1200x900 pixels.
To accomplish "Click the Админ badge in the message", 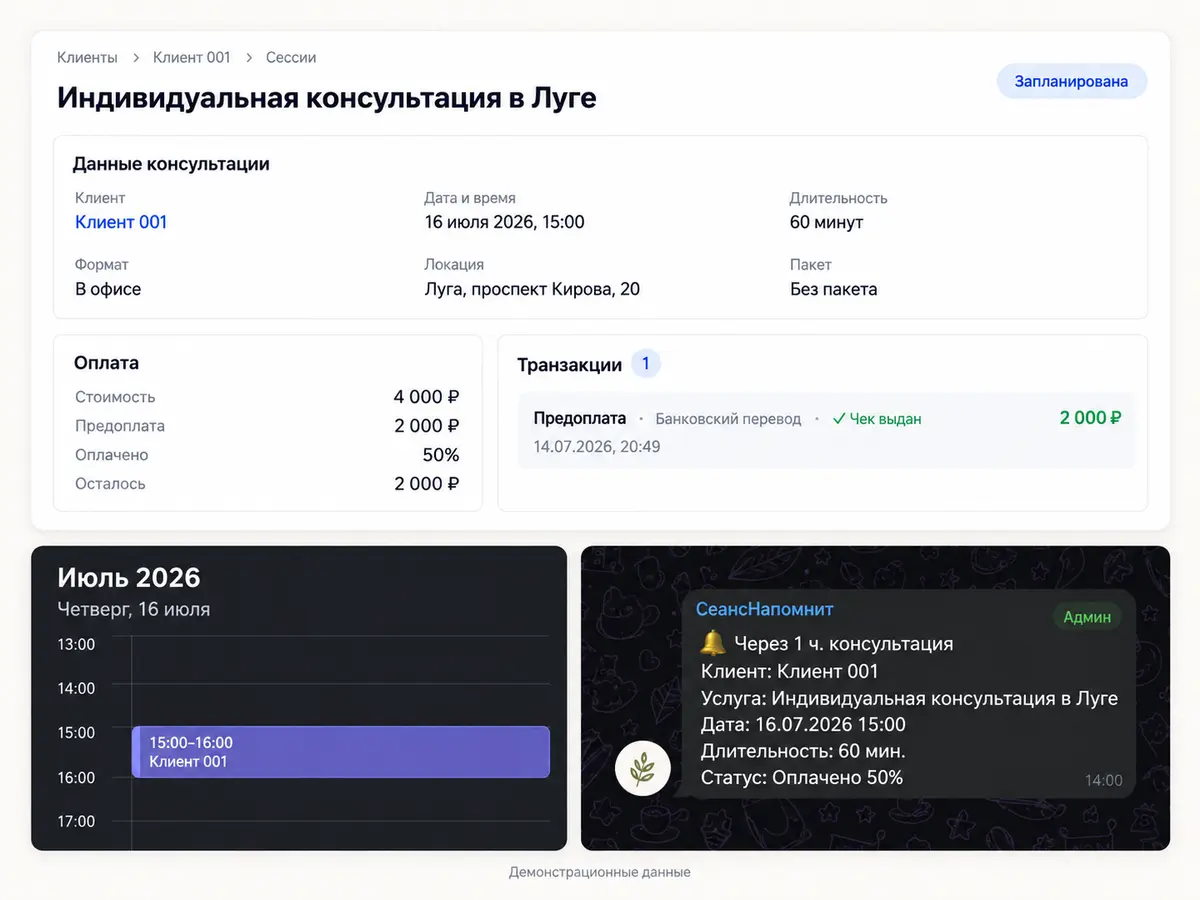I will (1087, 617).
